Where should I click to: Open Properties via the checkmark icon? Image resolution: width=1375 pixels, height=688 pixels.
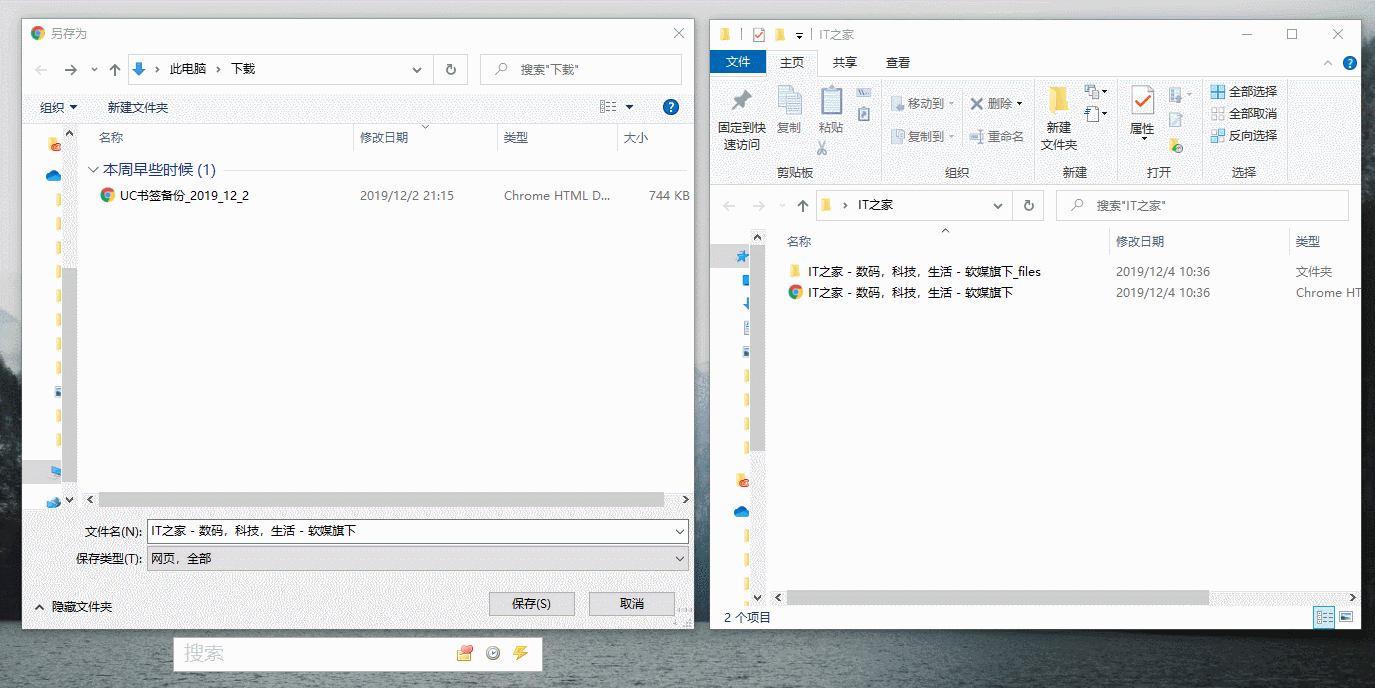click(1142, 101)
